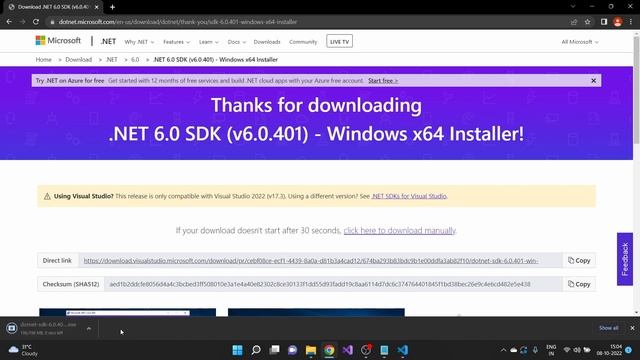Open the weather widget on taskbar

[24, 350]
